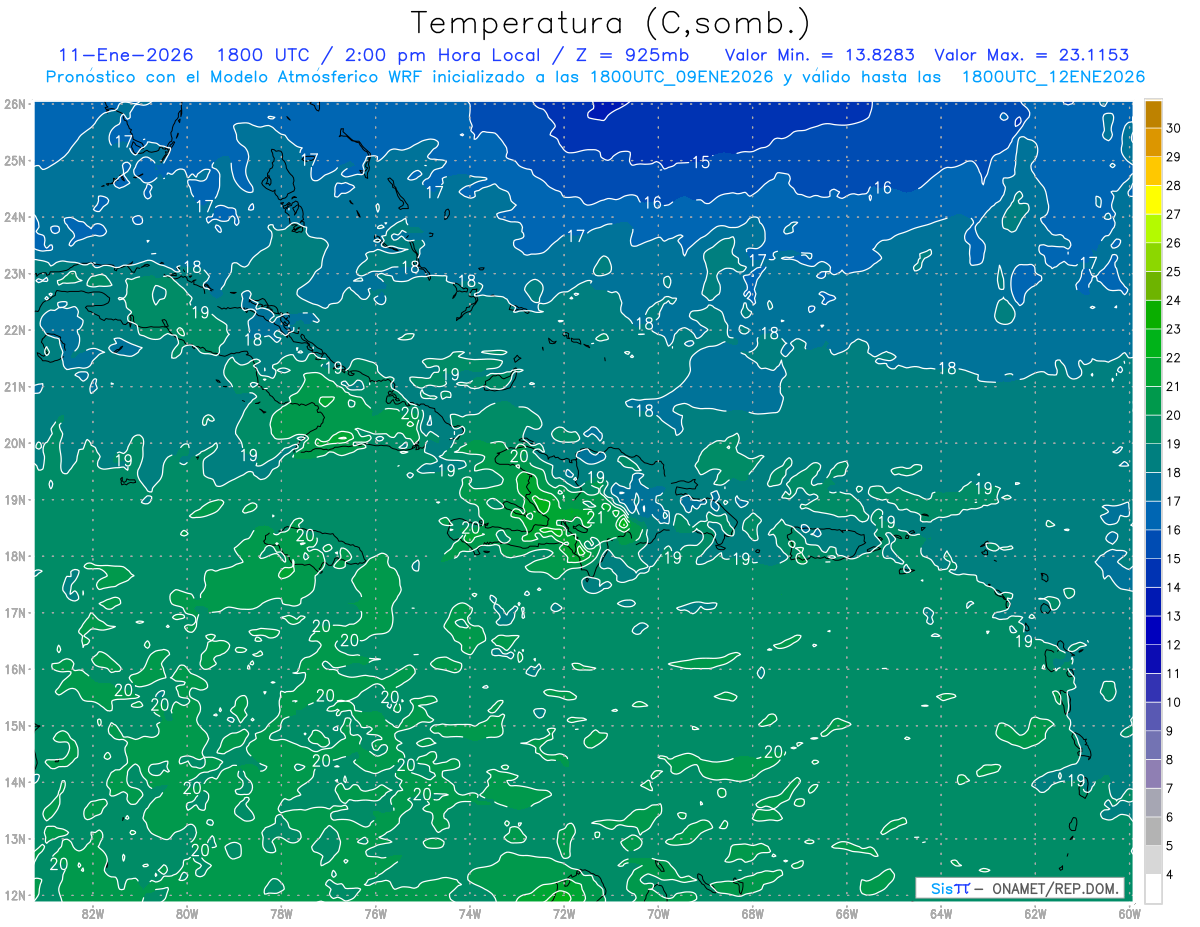The image size is (1200, 927).
Task: Click '1800 UTC / 2:00 pm Hora Local' text
Action: coord(377,56)
